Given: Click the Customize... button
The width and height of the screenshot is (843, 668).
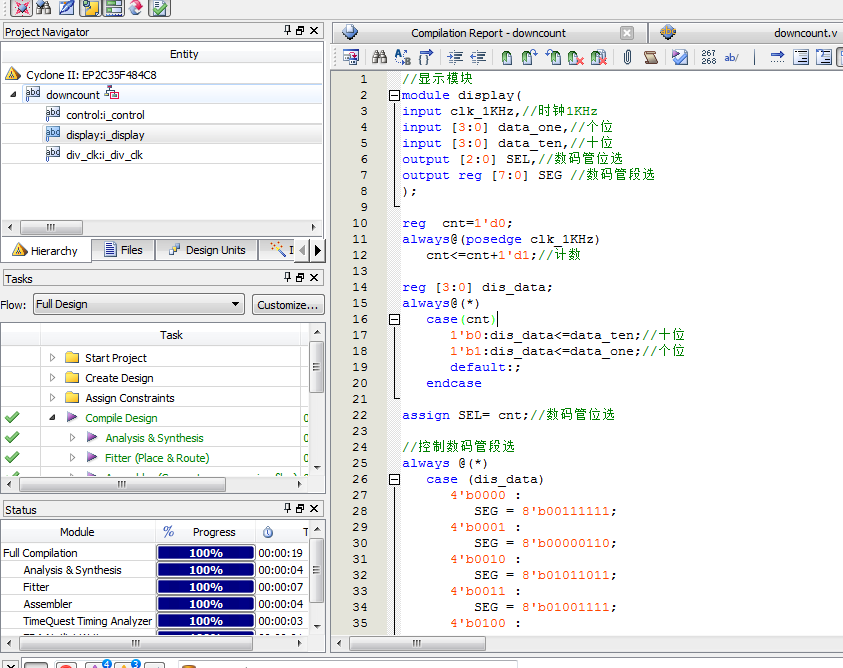Looking at the screenshot, I should coord(287,304).
